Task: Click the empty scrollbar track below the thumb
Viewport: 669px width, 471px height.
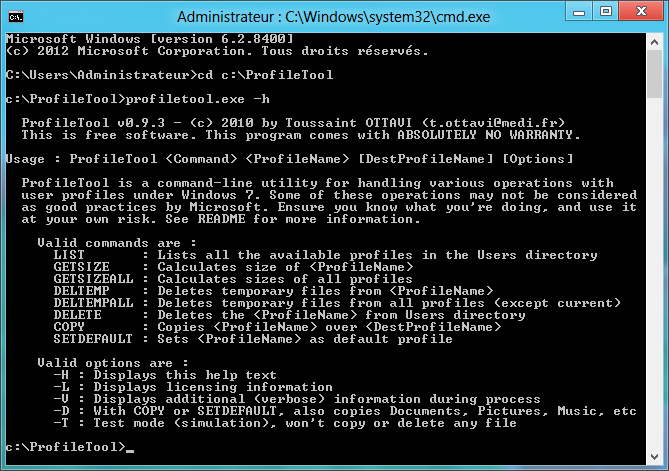Action: (x=654, y=273)
